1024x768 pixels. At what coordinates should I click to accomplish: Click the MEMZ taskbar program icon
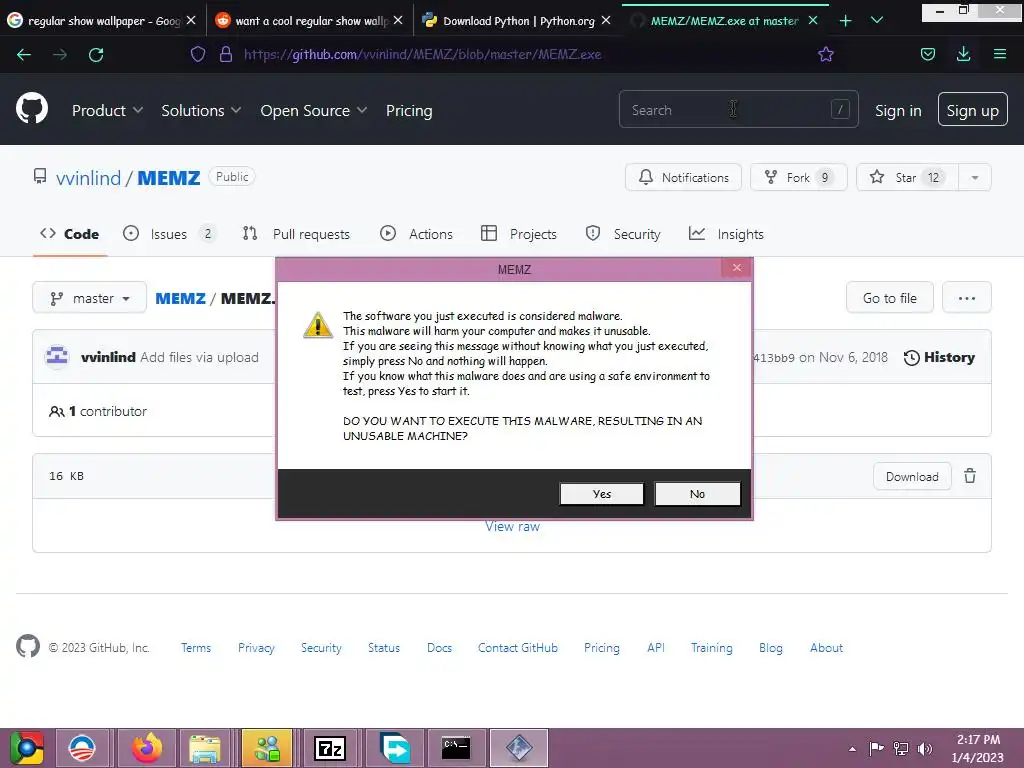[519, 748]
